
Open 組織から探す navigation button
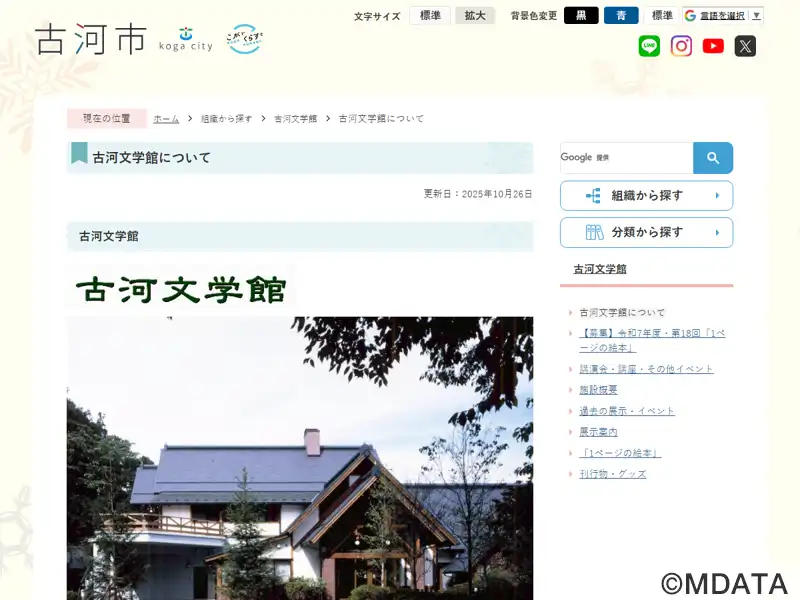[646, 195]
